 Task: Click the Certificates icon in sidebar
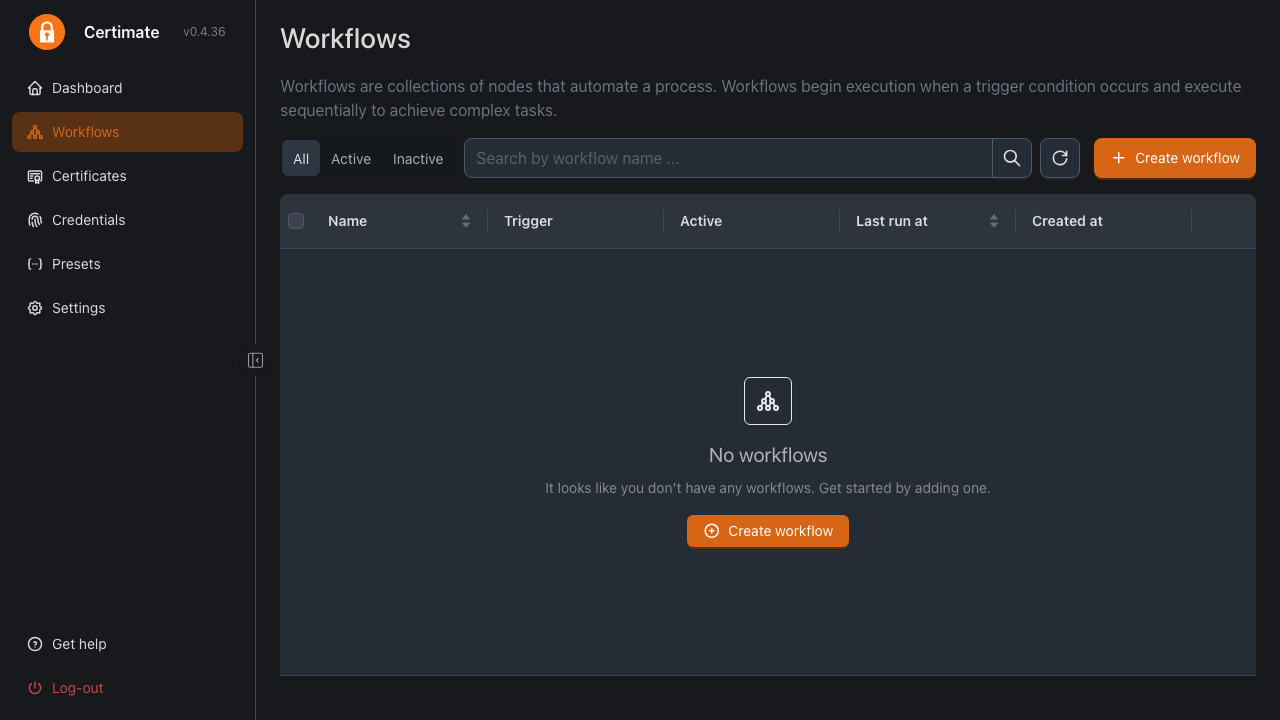[x=35, y=176]
